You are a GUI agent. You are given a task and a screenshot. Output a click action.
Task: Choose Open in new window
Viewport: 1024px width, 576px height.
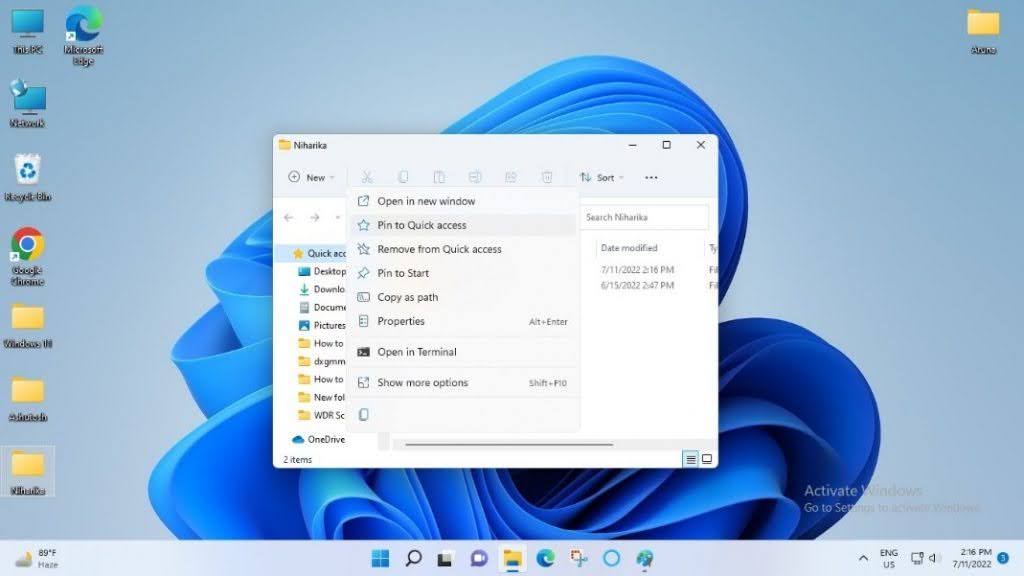(463, 201)
